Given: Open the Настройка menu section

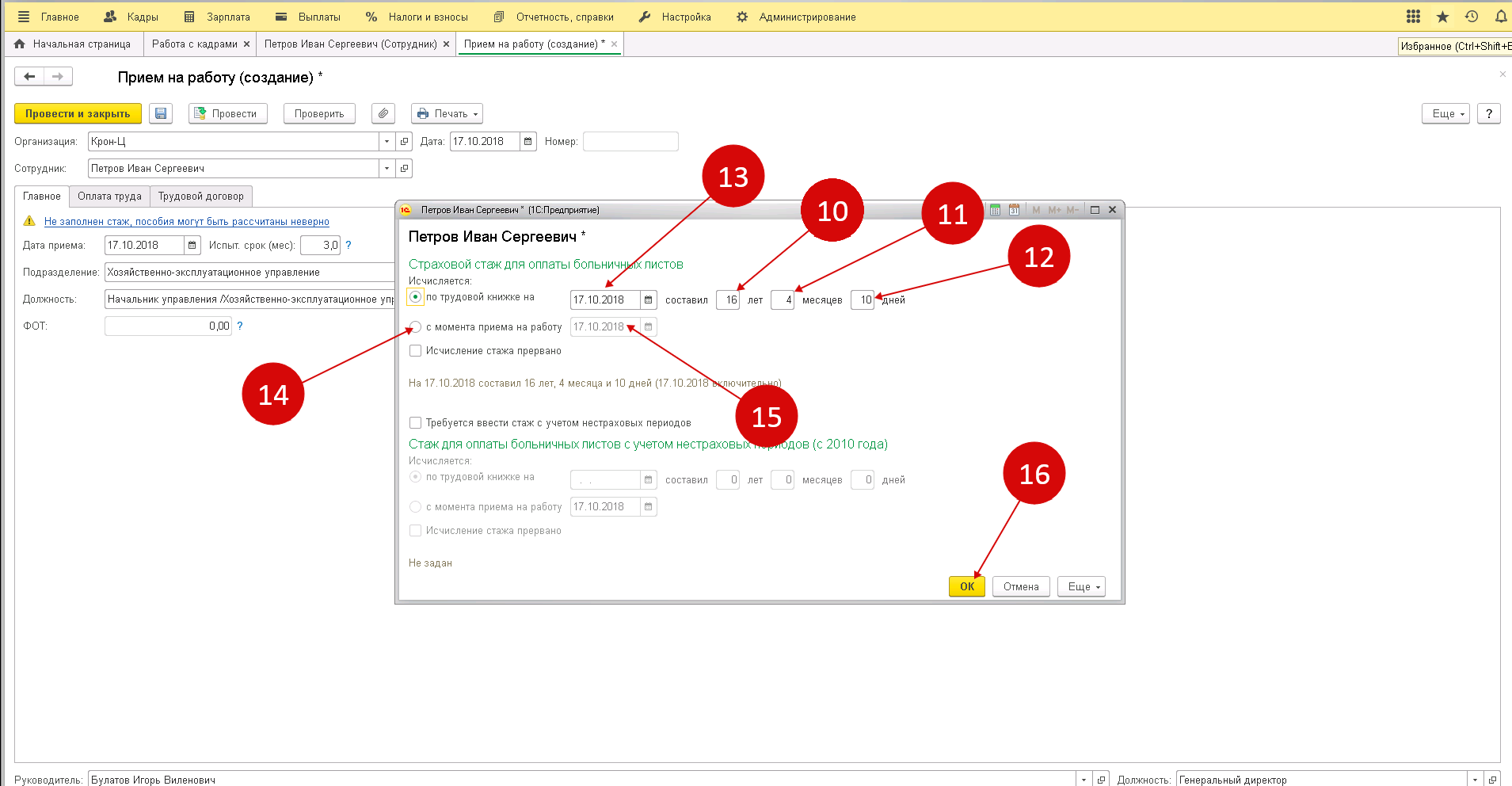Looking at the screenshot, I should tap(675, 17).
